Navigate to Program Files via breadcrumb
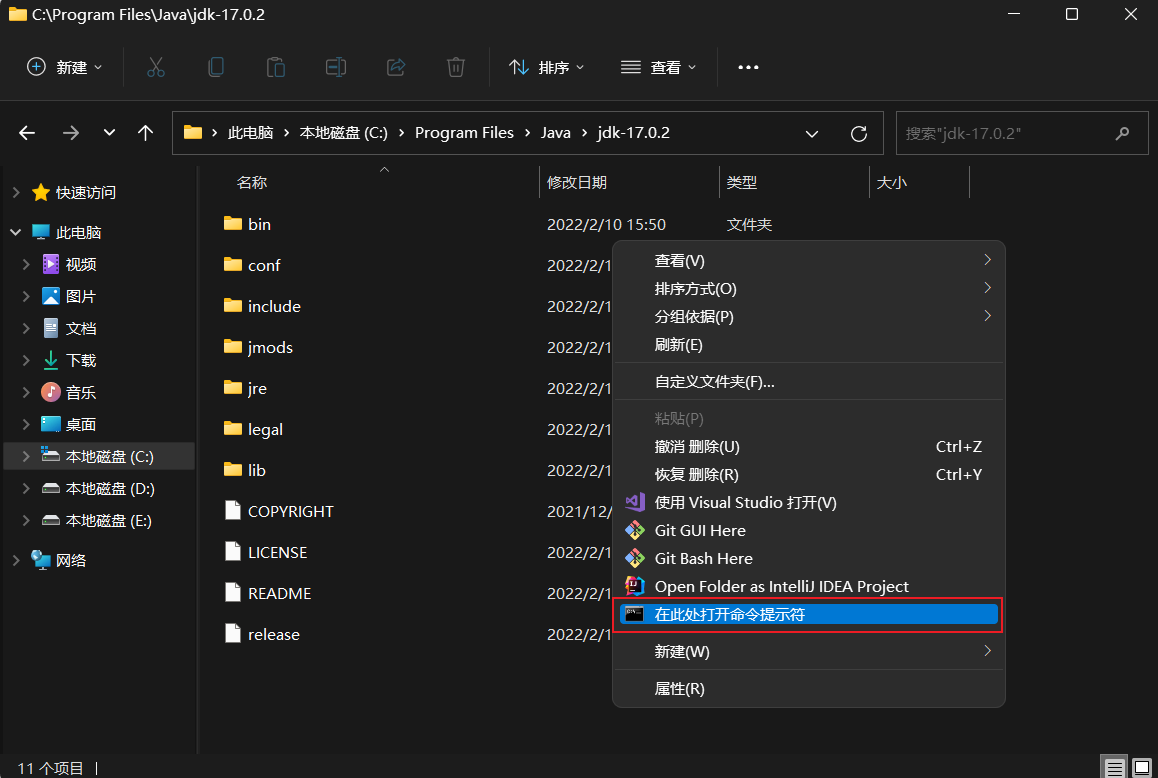The image size is (1158, 778). [x=464, y=132]
